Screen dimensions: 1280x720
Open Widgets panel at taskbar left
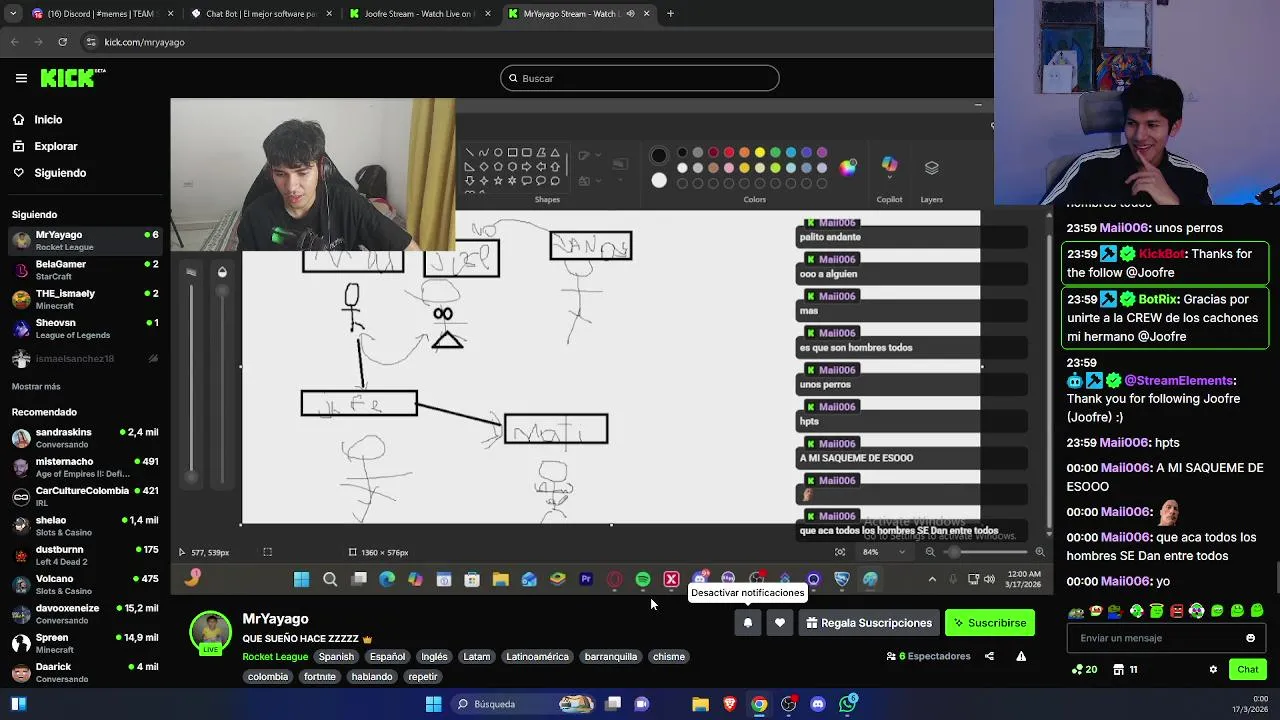[x=18, y=704]
